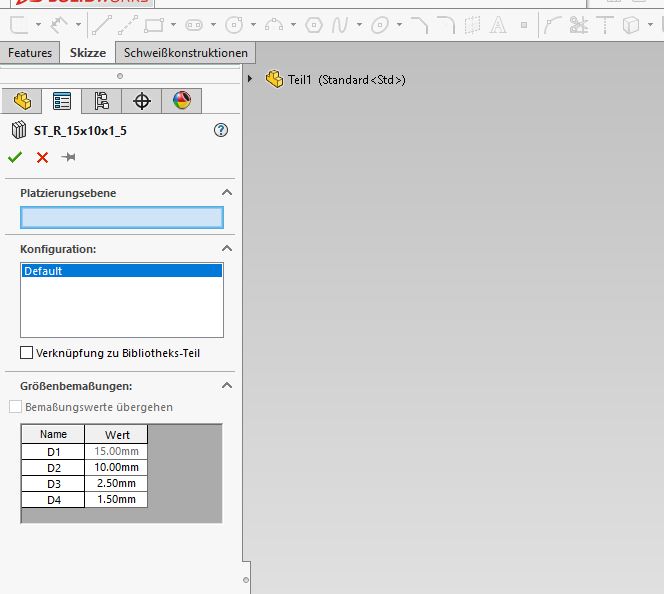Click the 15.00mm value cell
664x594 pixels.
(116, 451)
